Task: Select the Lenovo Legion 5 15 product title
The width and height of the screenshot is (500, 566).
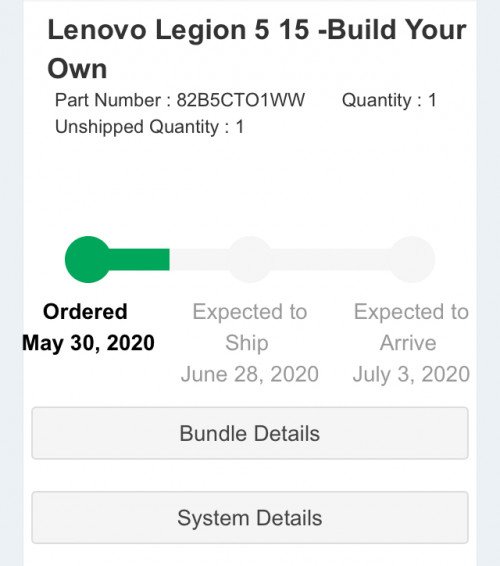Action: click(257, 49)
